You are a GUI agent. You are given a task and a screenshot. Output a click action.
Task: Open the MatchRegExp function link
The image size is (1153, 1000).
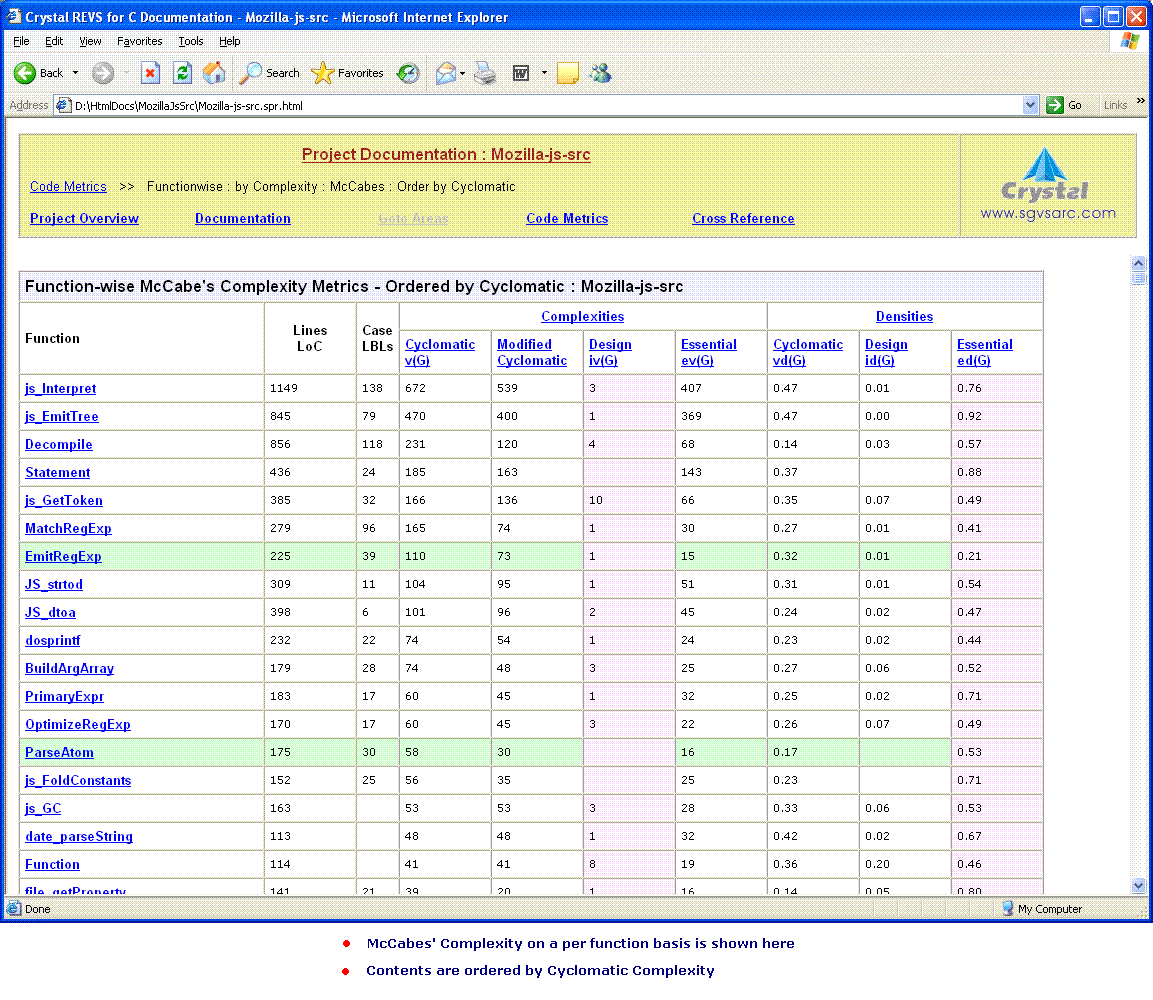click(x=68, y=528)
